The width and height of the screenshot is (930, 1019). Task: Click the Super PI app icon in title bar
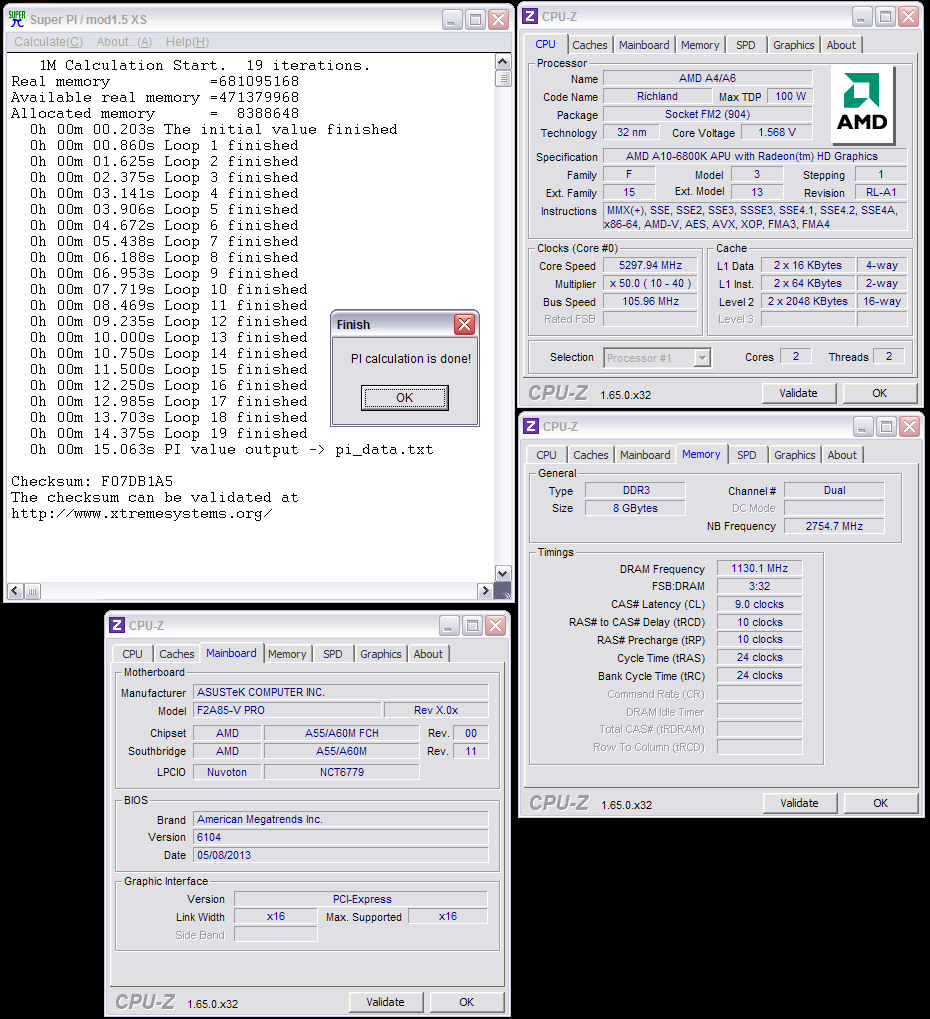tap(17, 19)
